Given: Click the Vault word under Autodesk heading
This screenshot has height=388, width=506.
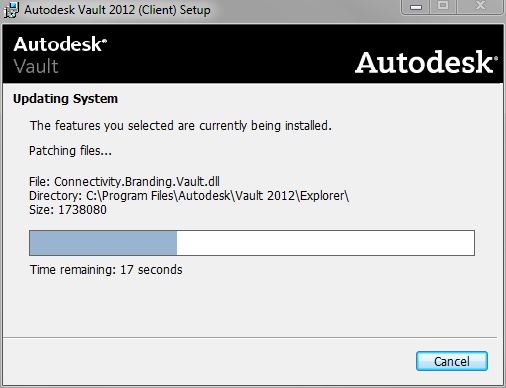Looking at the screenshot, I should 36,66.
